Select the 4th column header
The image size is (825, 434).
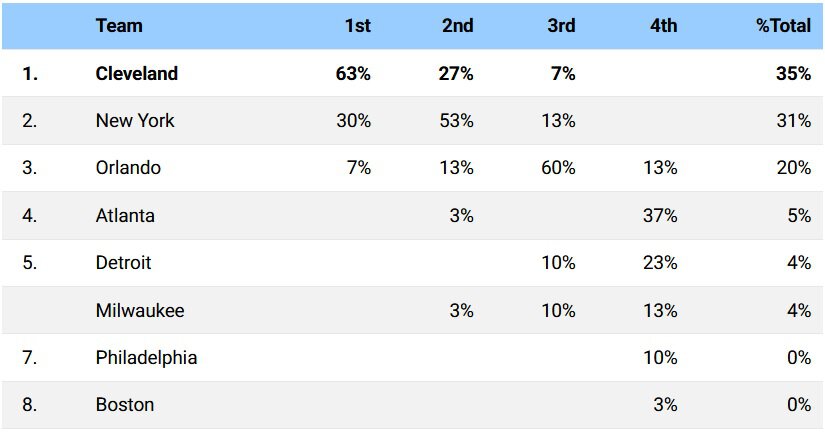pos(663,25)
